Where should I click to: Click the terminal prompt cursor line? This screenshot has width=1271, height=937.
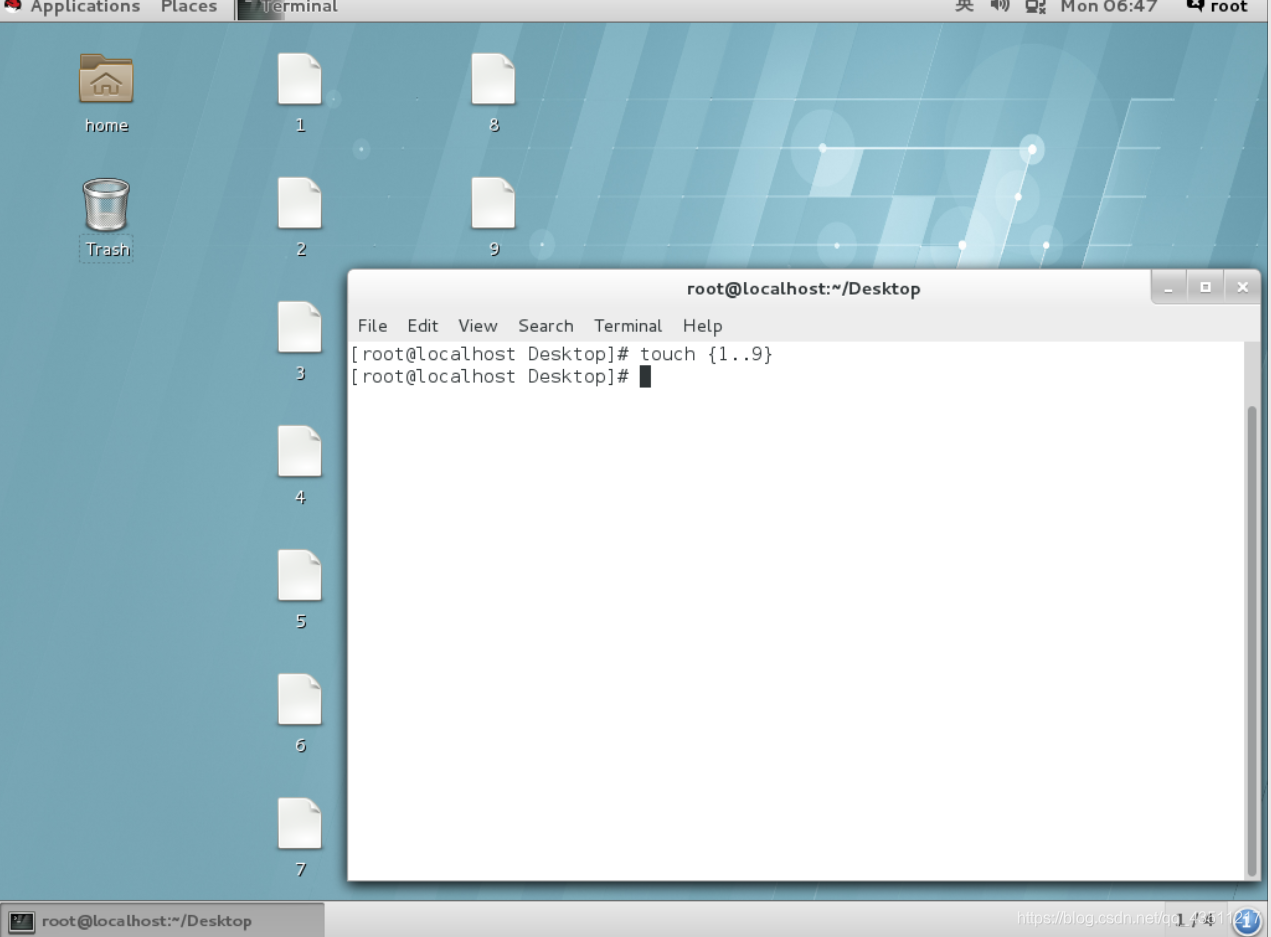(500, 377)
